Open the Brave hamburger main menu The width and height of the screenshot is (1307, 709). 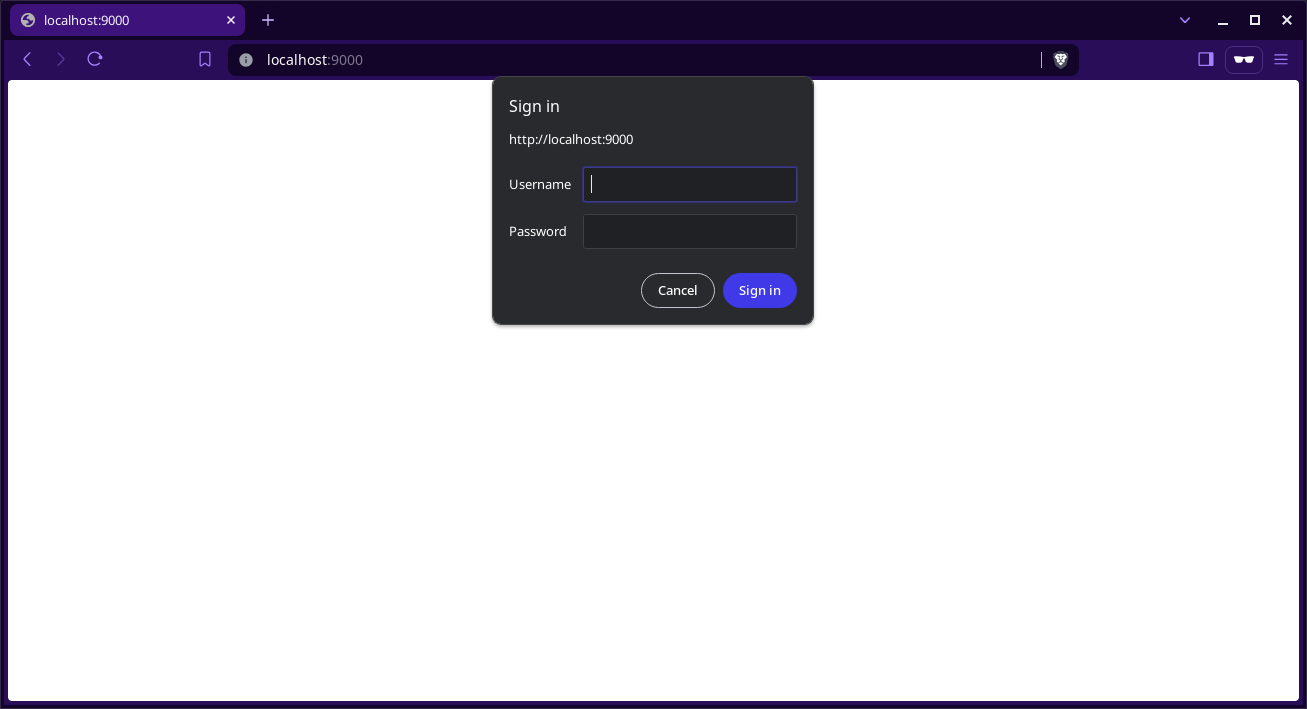[x=1281, y=60]
